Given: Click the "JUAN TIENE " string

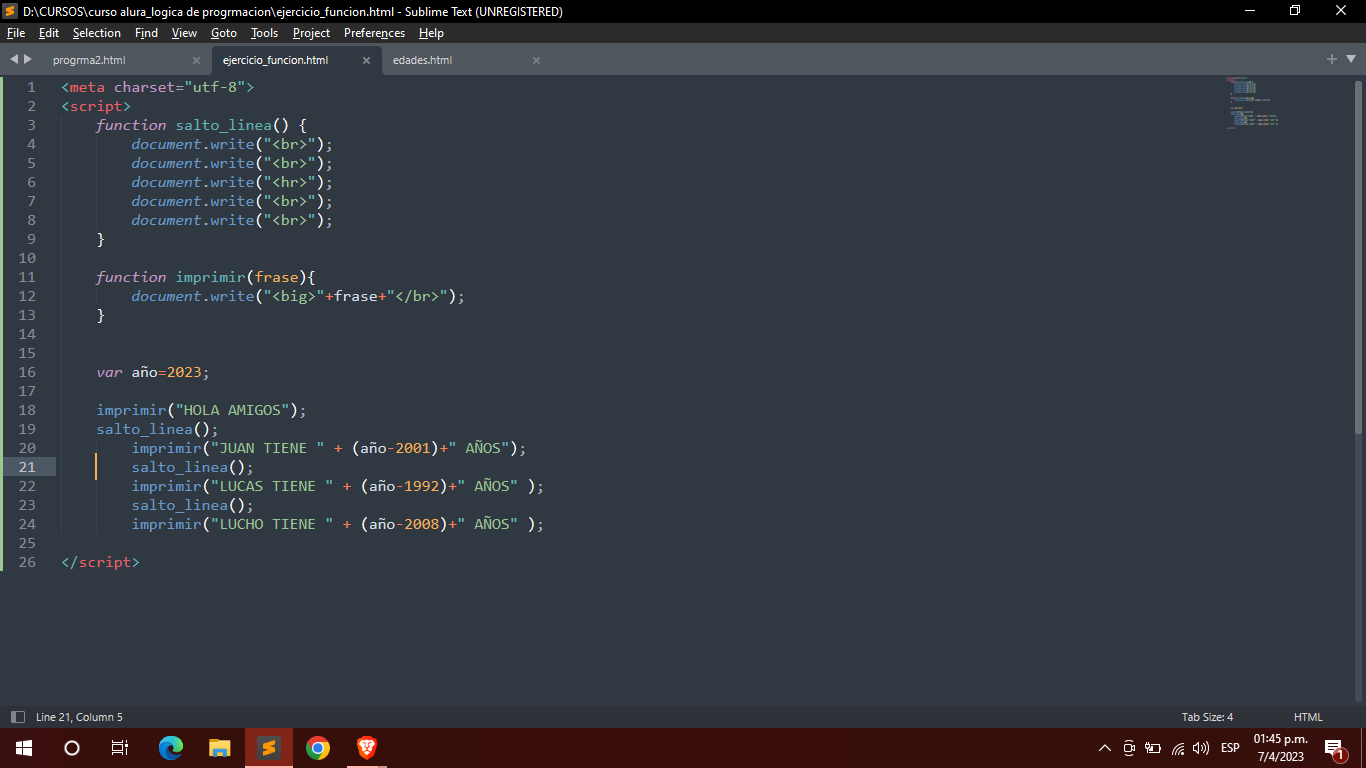Looking at the screenshot, I should tap(267, 448).
